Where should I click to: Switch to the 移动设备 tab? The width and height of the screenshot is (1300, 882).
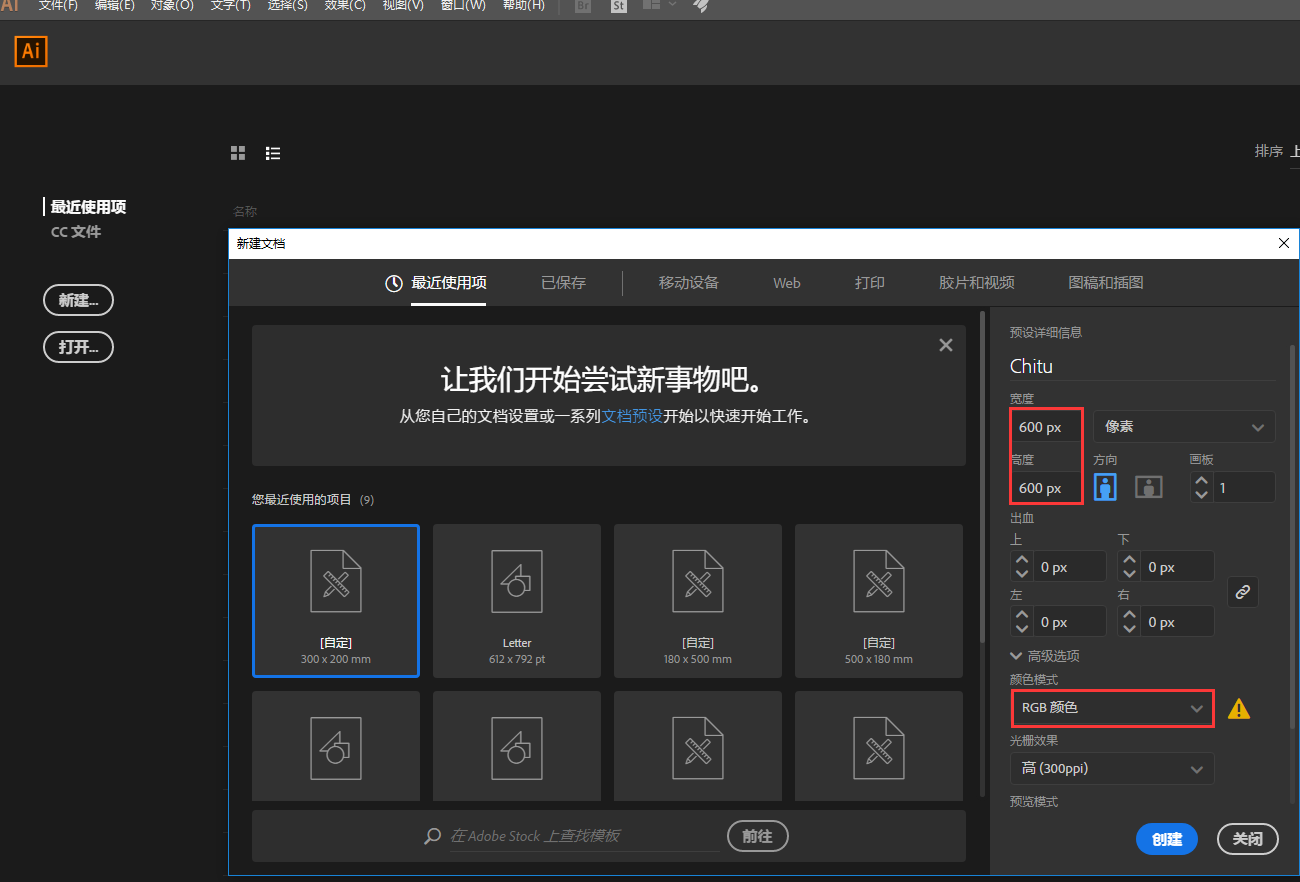click(x=688, y=283)
